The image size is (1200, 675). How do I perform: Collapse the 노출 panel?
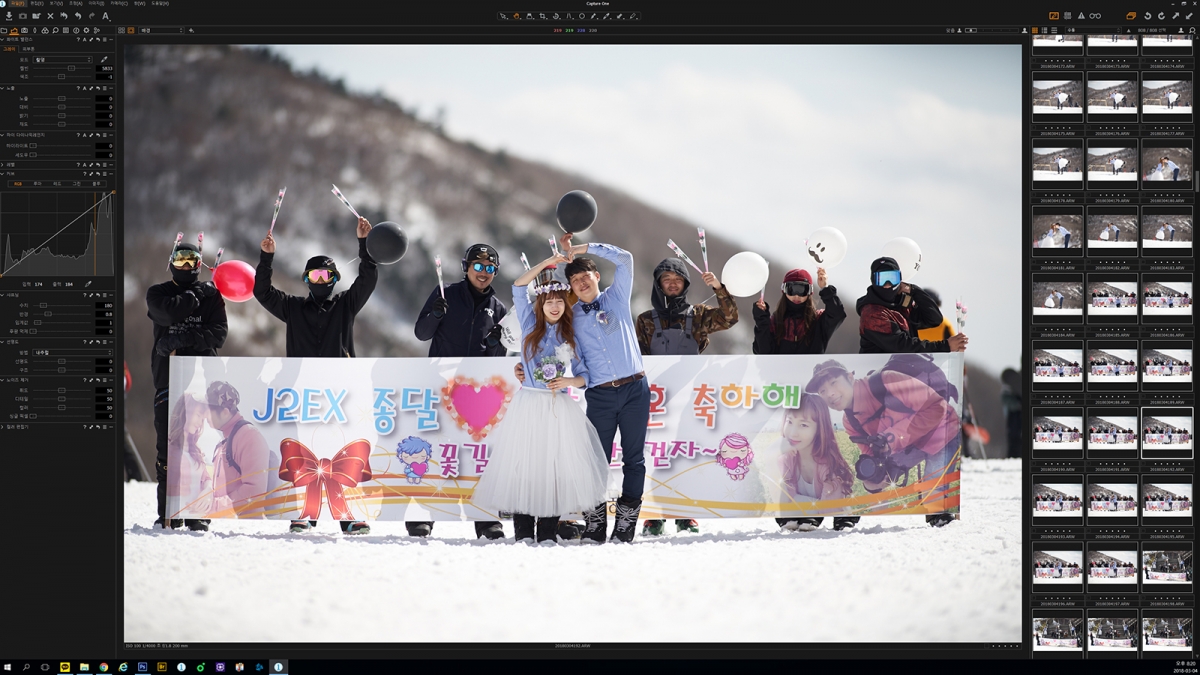(x=3, y=88)
